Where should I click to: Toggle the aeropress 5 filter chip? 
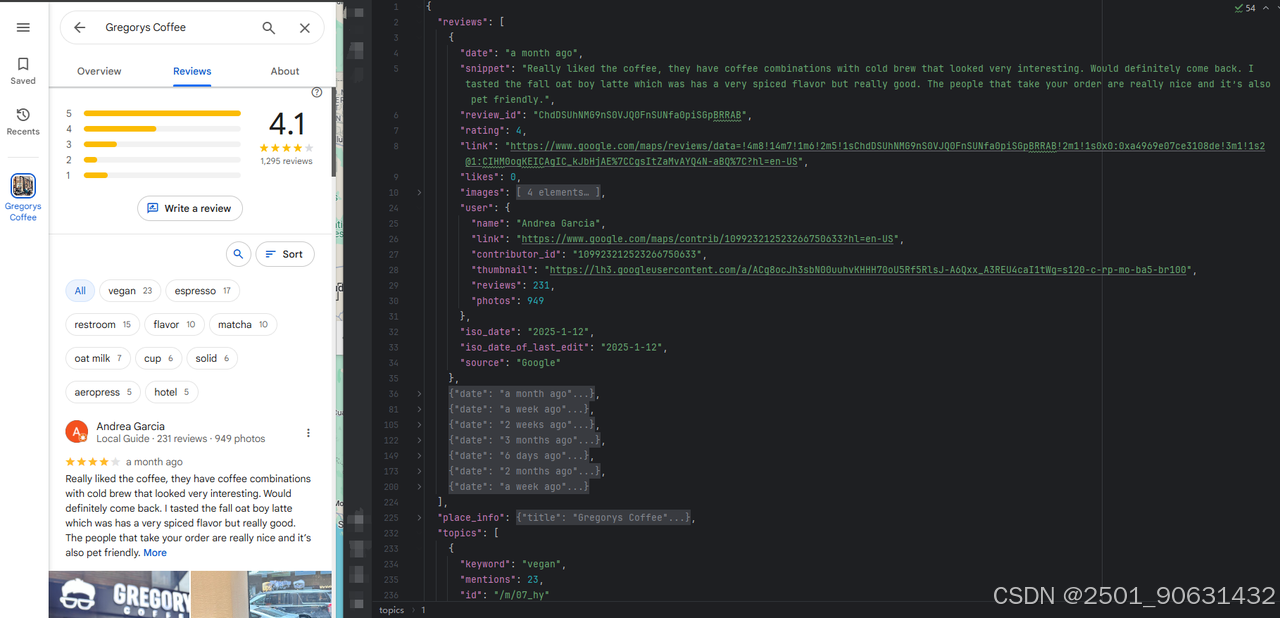pyautogui.click(x=103, y=392)
